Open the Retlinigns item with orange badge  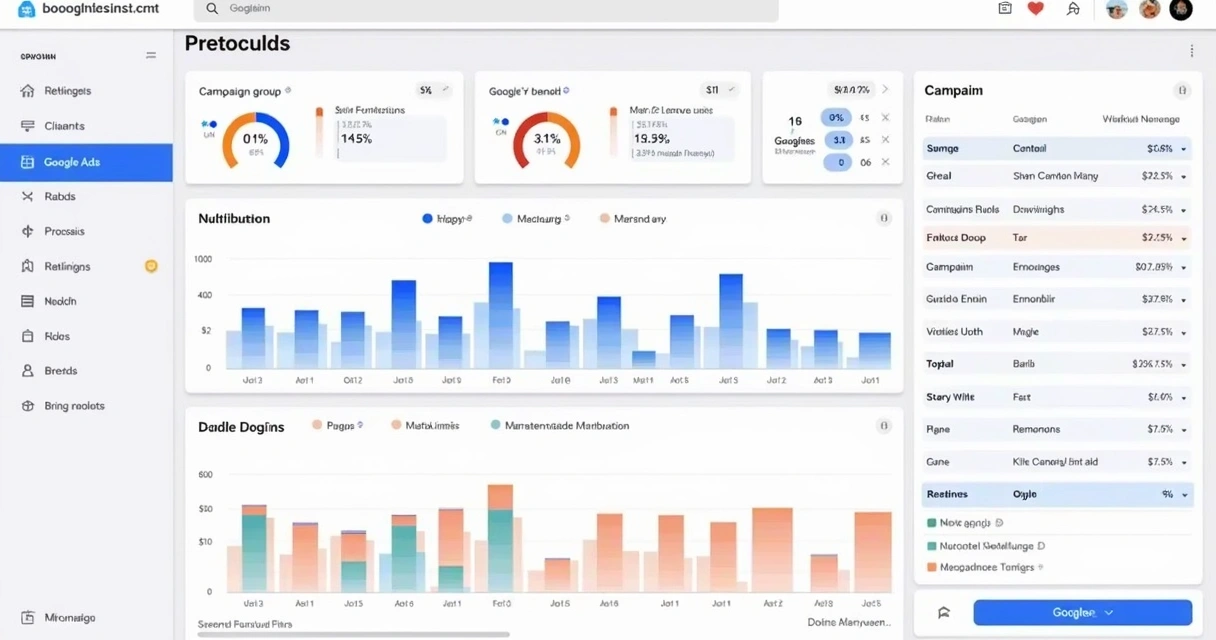point(70,266)
